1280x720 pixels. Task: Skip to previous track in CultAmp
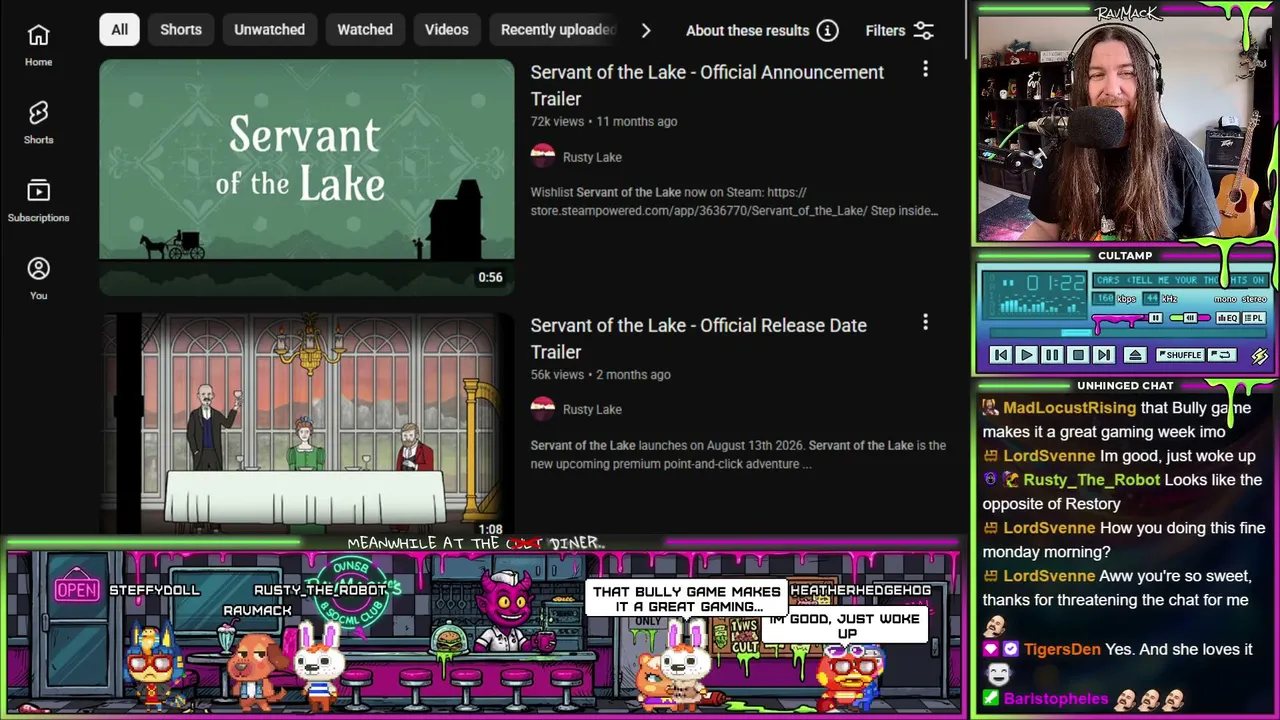click(x=1000, y=355)
